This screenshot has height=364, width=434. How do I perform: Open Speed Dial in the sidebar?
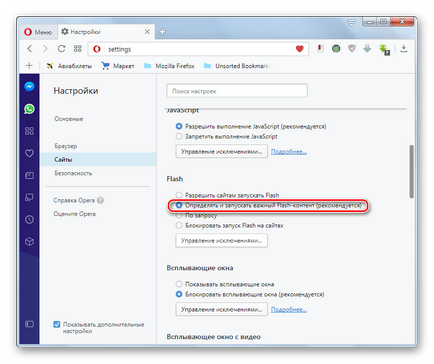click(29, 131)
